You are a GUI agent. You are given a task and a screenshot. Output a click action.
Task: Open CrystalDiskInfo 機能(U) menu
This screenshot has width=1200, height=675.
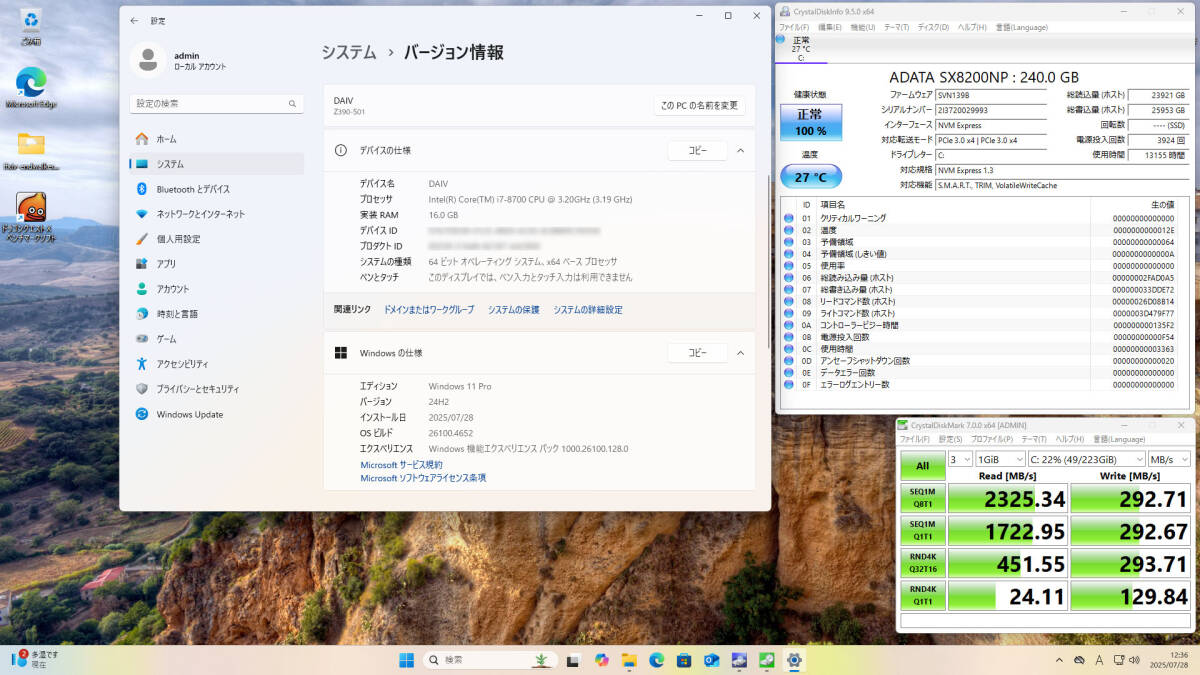click(x=862, y=27)
